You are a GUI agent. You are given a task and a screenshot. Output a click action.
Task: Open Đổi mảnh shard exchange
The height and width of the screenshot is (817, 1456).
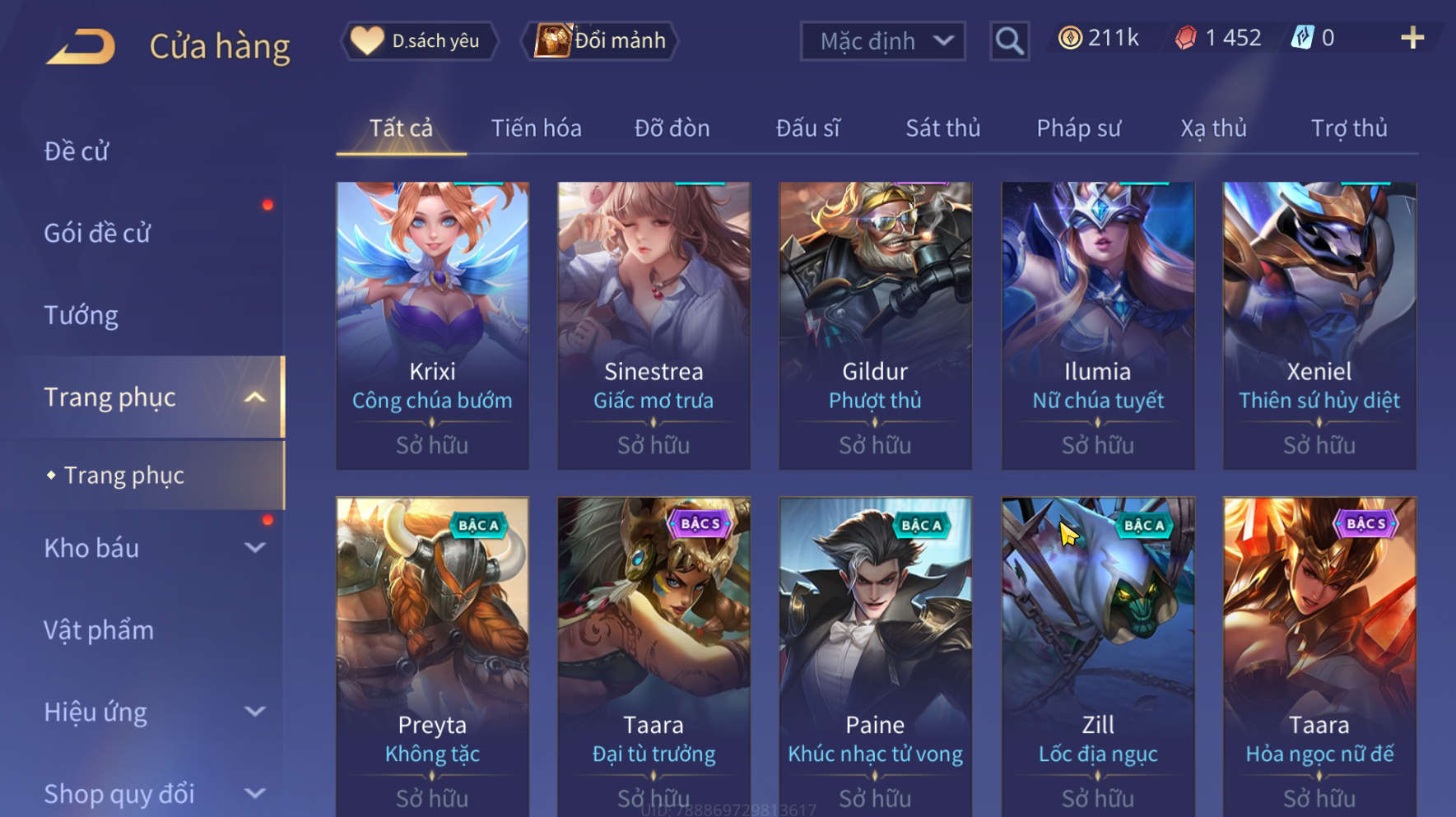pos(600,40)
